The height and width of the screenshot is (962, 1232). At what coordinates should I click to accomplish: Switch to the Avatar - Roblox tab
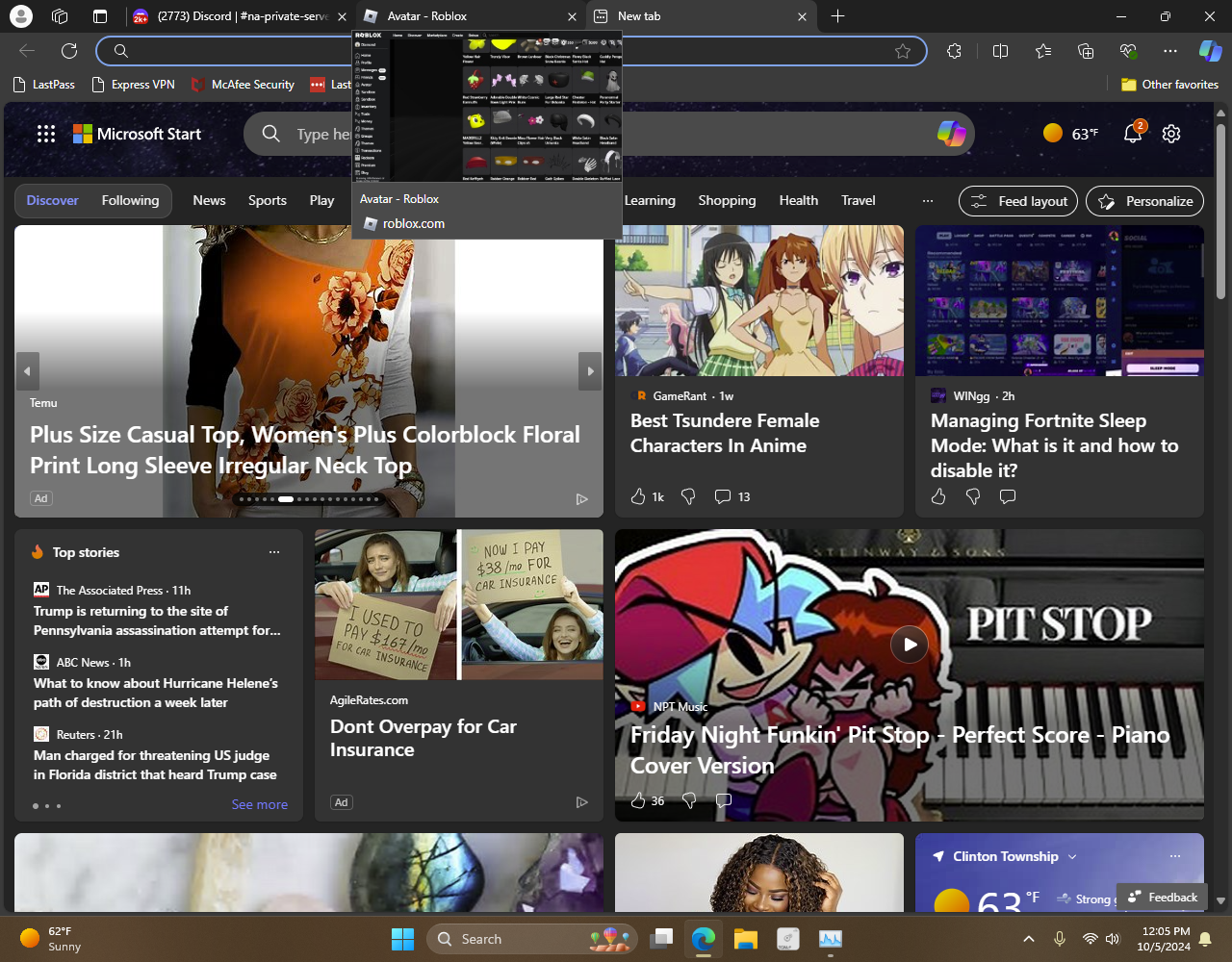click(x=471, y=16)
